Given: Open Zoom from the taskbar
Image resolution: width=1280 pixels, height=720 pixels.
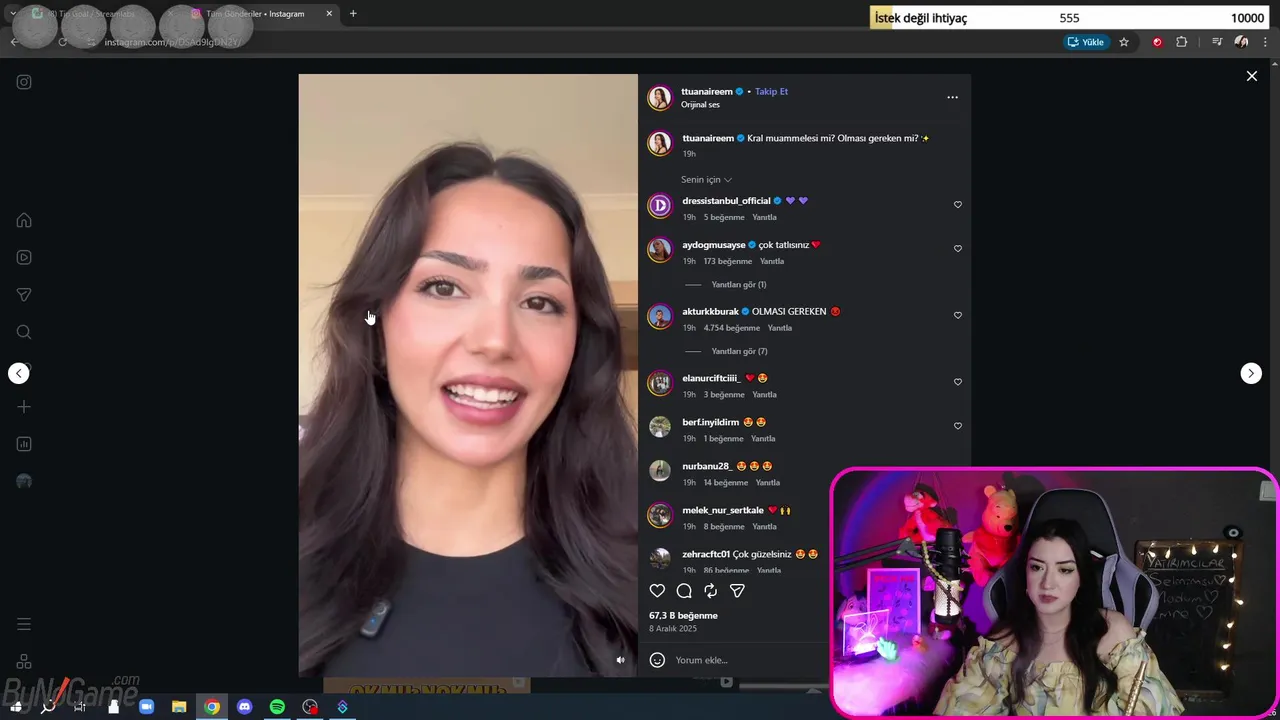Looking at the screenshot, I should [x=147, y=707].
